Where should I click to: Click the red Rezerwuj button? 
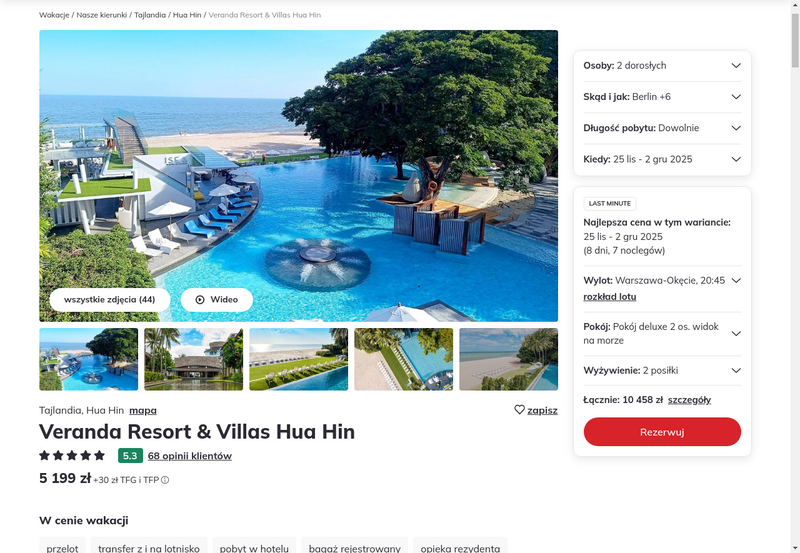(662, 432)
